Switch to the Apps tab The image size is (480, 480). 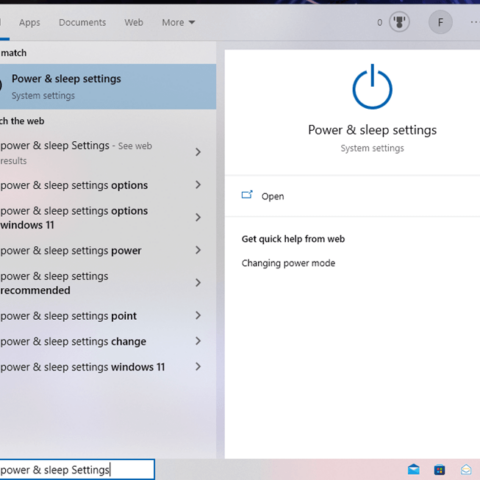(x=29, y=22)
